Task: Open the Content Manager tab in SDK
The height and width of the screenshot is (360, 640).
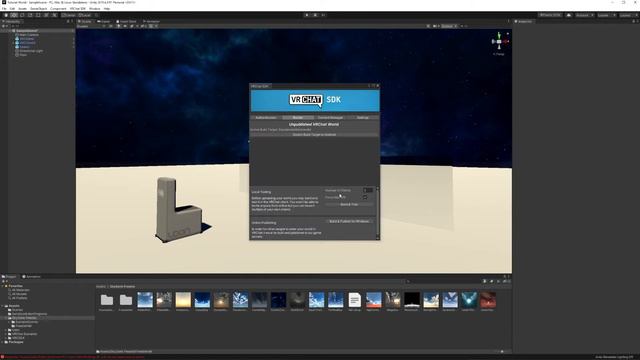Action: click(x=330, y=118)
